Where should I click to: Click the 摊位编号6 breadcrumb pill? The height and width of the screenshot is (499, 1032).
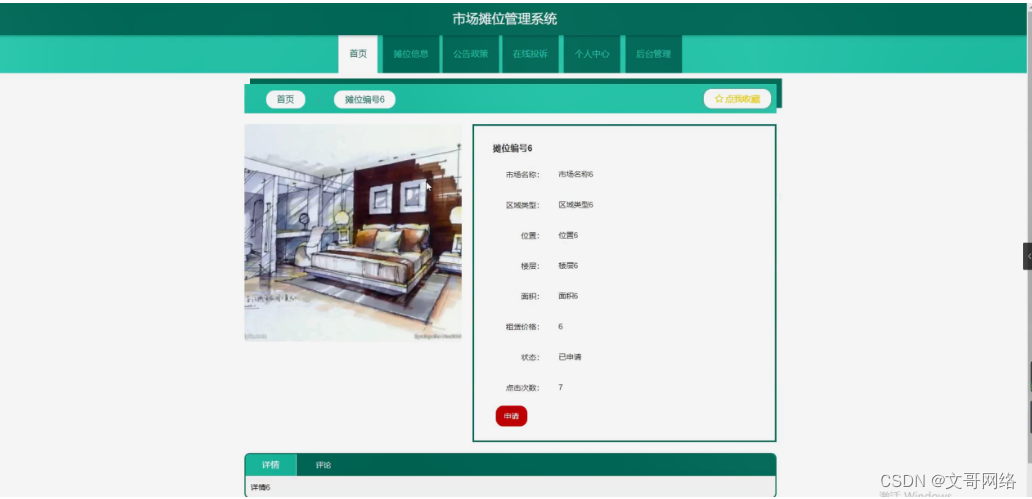365,99
